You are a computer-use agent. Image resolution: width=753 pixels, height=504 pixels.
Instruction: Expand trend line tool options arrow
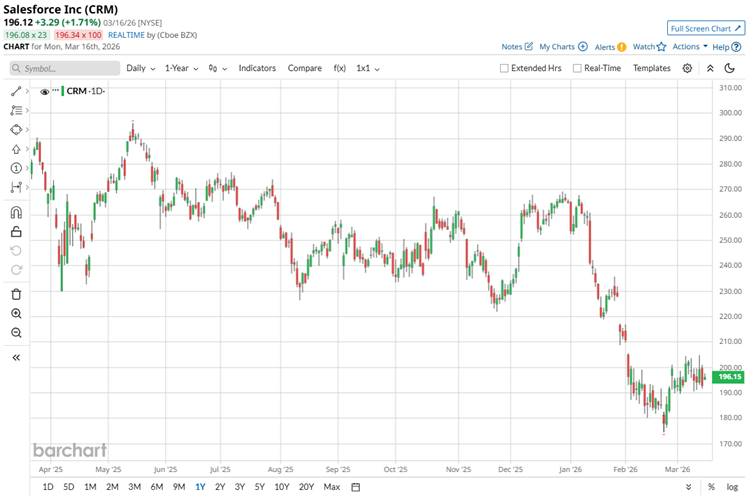27,91
